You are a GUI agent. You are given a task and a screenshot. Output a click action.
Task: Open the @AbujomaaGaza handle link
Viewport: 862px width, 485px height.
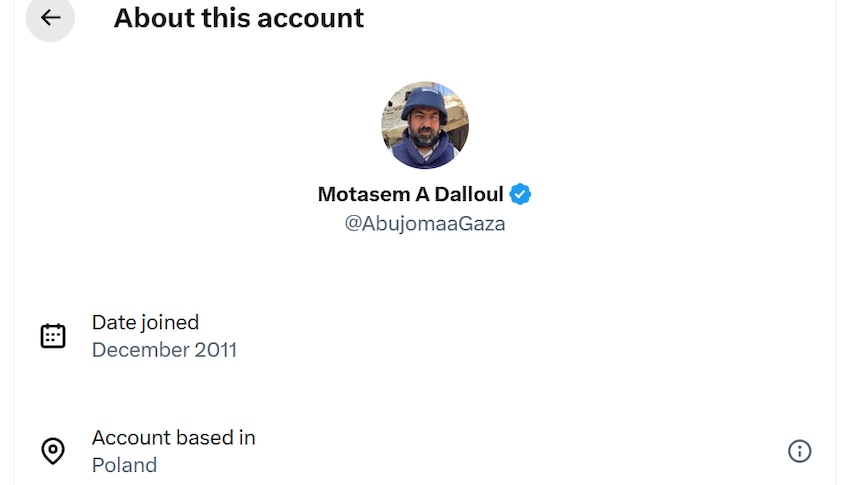pos(425,224)
